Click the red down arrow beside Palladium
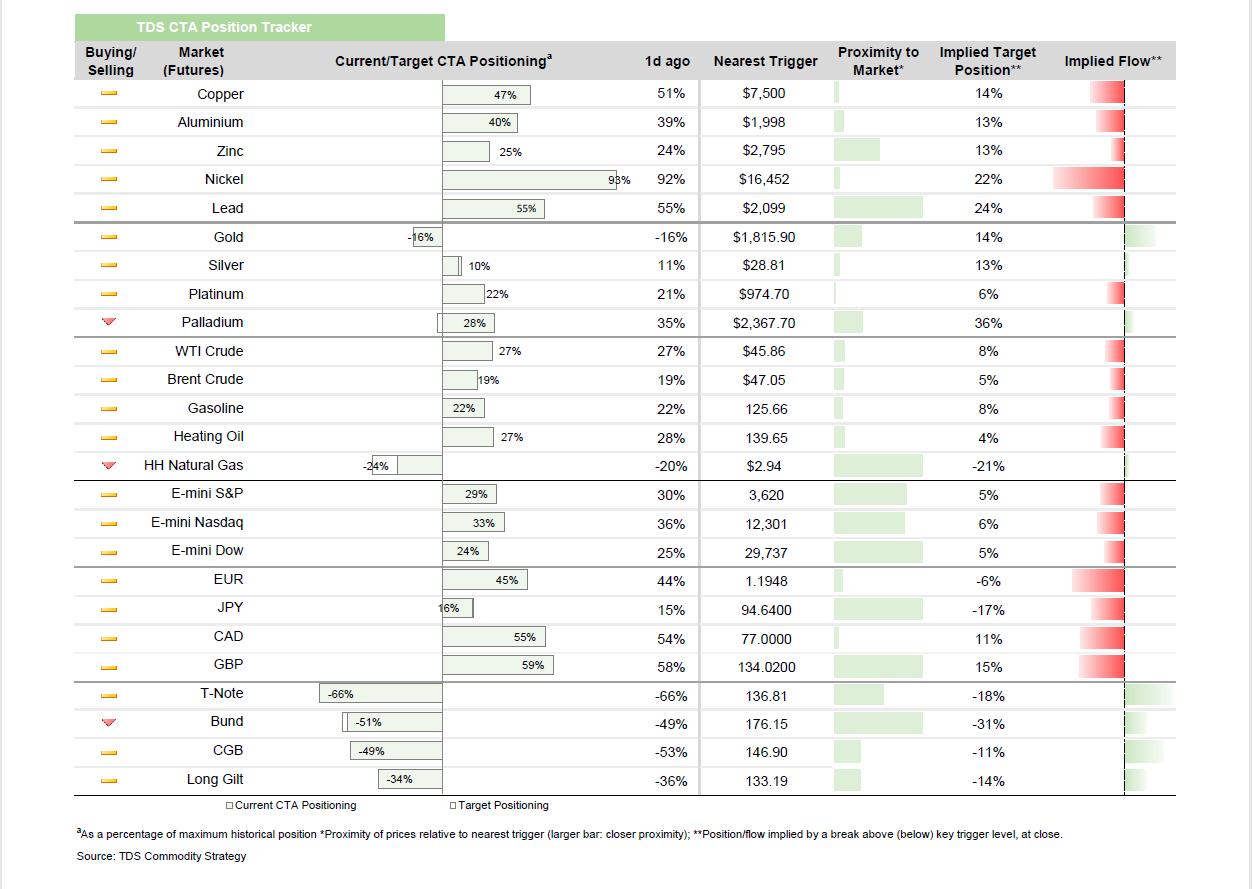This screenshot has width=1253, height=889. coord(109,322)
